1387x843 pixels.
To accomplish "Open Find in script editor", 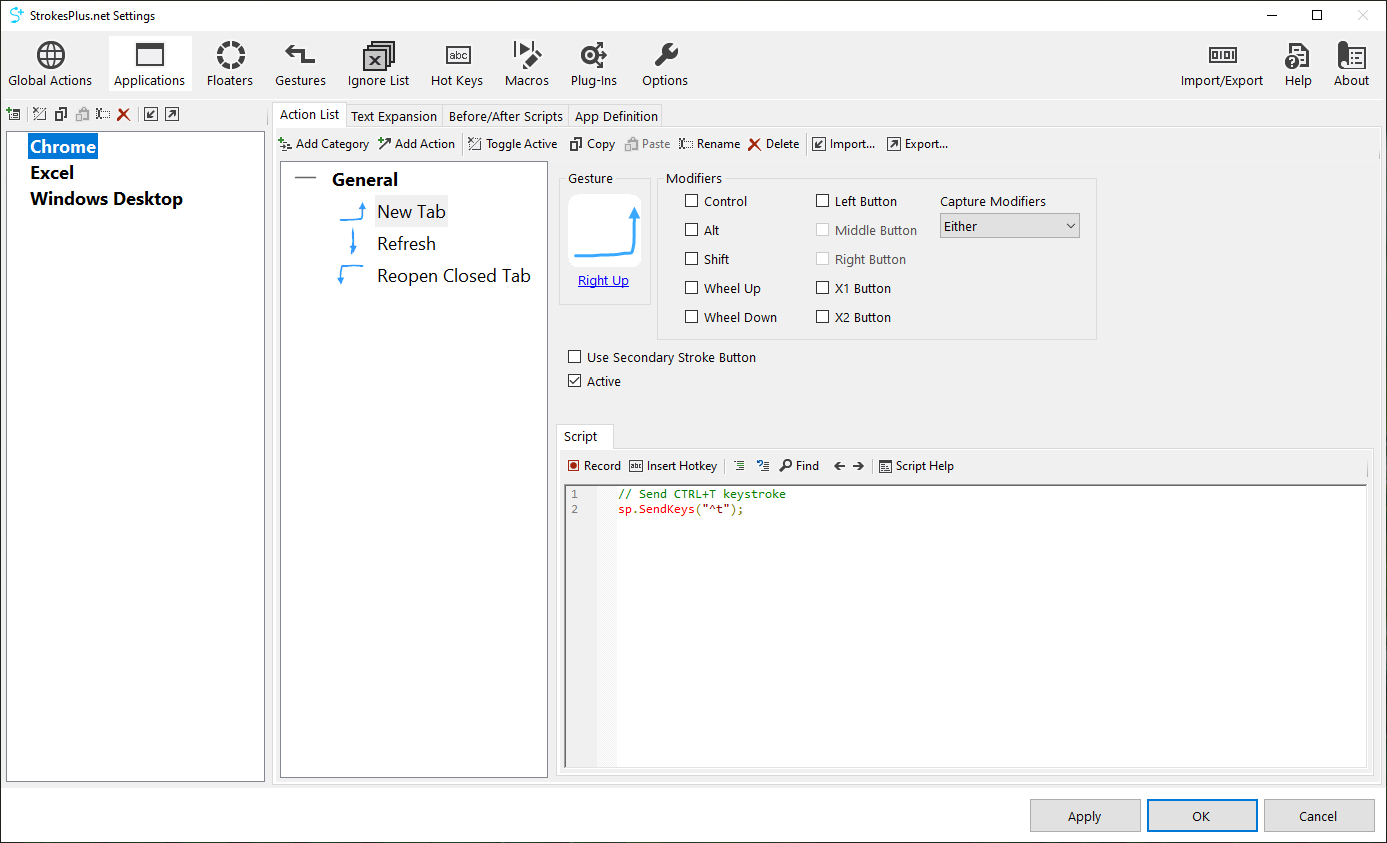I will click(x=800, y=466).
